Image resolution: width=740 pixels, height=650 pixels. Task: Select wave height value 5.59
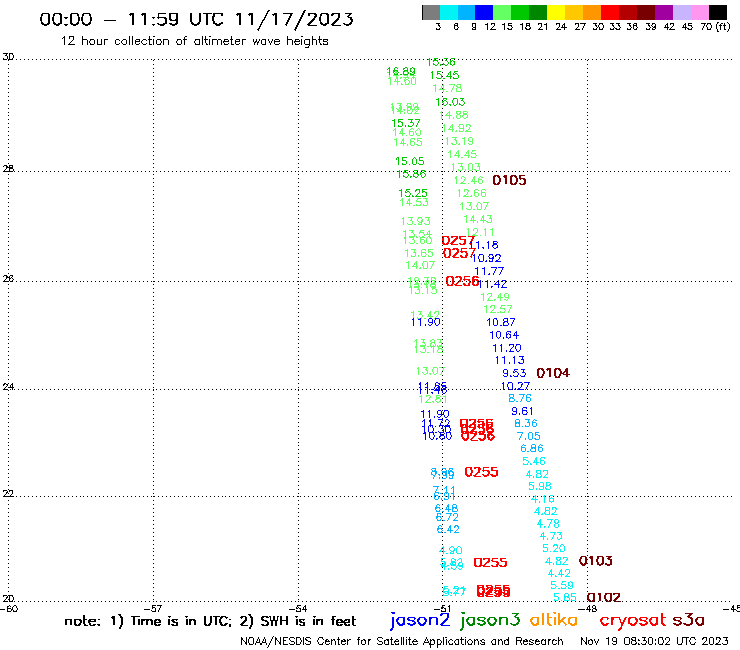562,585
